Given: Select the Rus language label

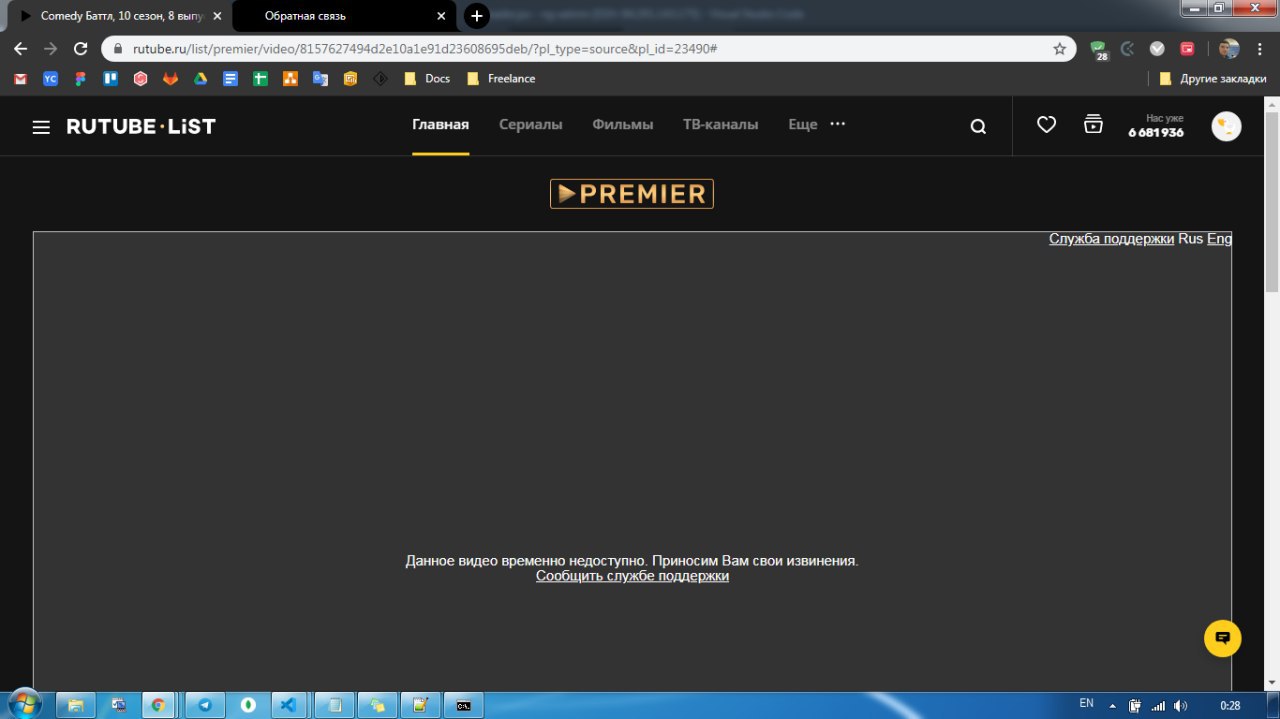Looking at the screenshot, I should point(1190,239).
